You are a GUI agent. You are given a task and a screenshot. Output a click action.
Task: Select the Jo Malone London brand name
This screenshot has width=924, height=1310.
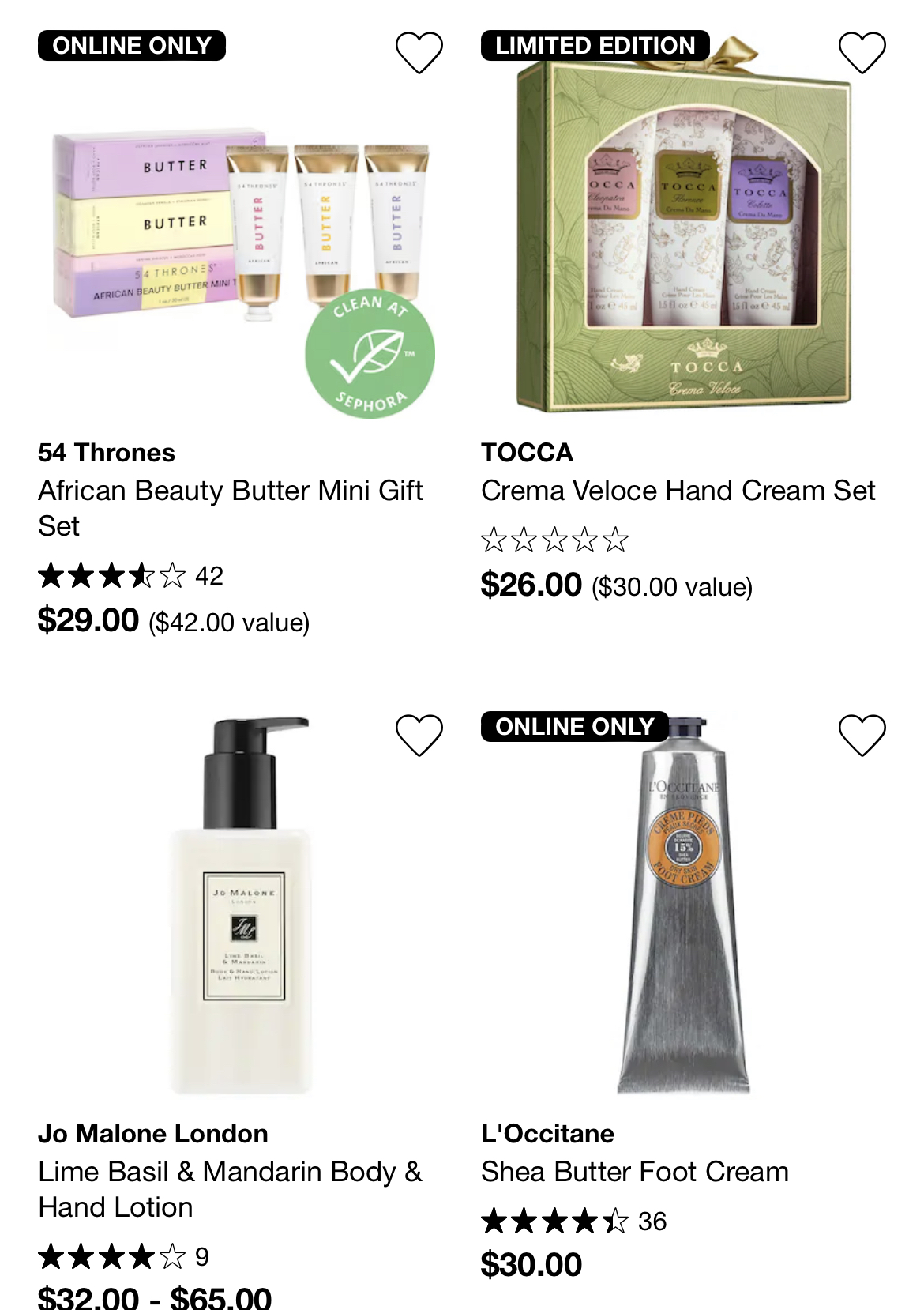click(x=153, y=1134)
